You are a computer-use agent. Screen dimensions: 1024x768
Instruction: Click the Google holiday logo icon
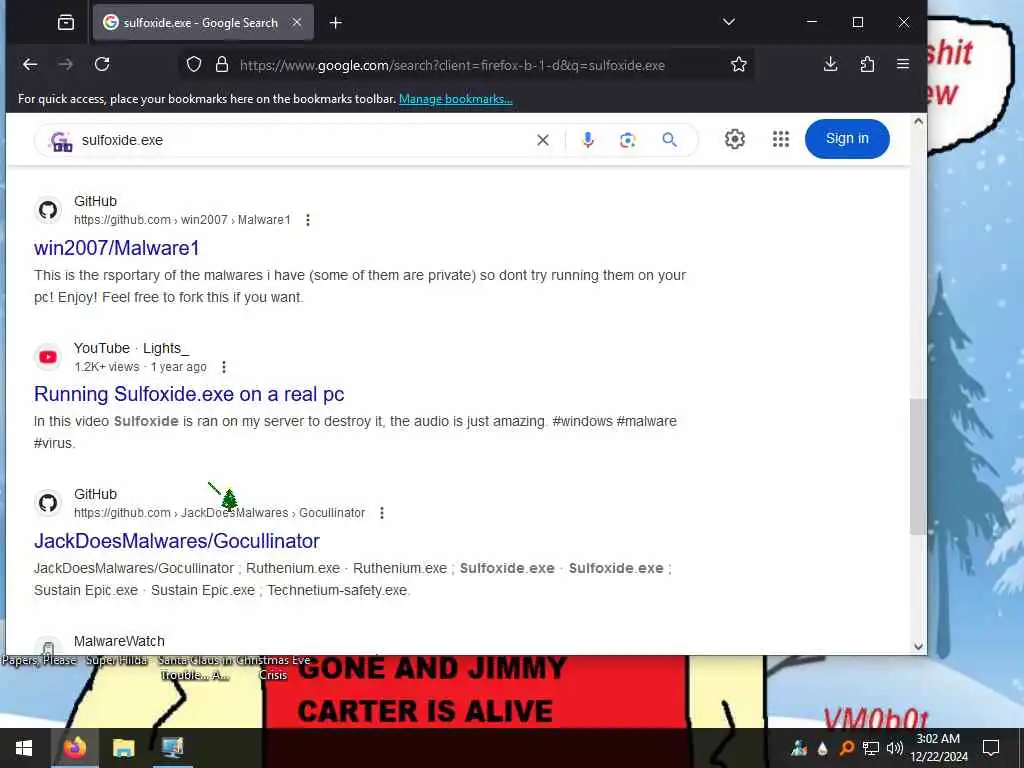[61, 140]
